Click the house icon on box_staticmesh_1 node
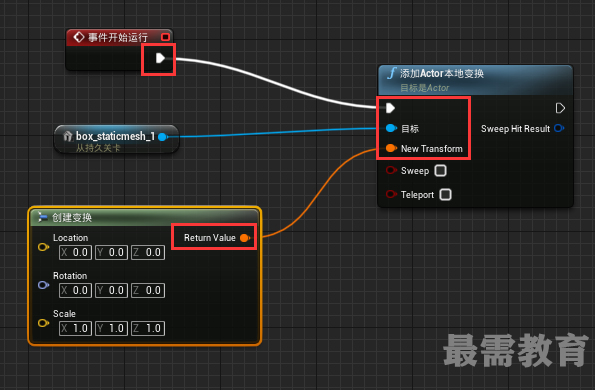Viewport: 595px width, 390px height. click(x=68, y=136)
